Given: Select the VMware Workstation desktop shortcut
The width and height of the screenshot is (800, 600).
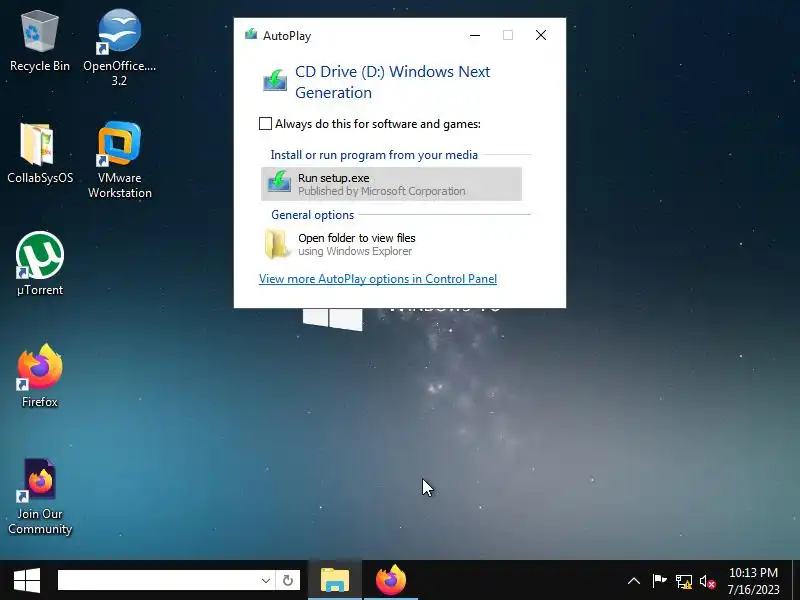Looking at the screenshot, I should tap(119, 160).
